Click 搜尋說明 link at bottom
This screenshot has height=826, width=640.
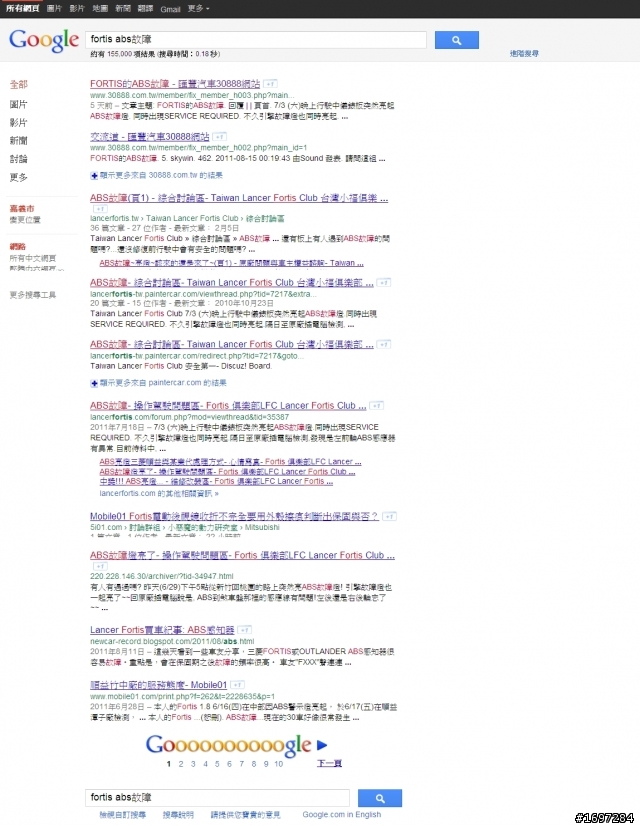(178, 815)
